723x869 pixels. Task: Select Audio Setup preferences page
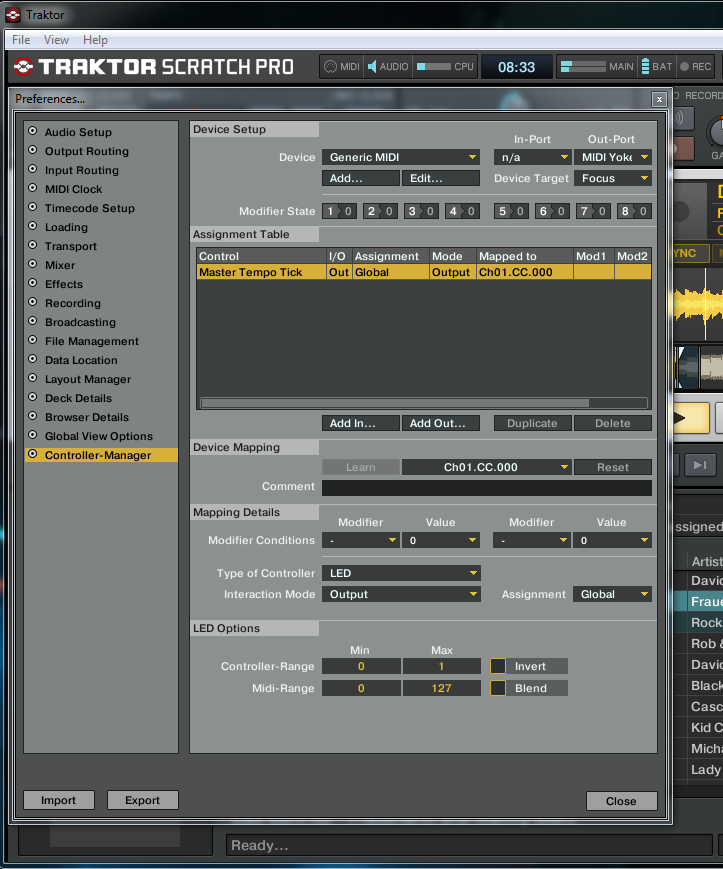coord(78,132)
